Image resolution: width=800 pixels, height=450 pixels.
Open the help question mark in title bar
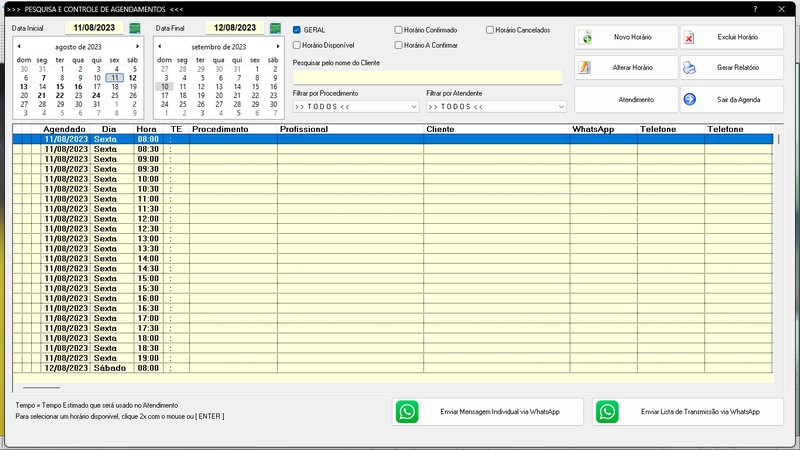(755, 9)
